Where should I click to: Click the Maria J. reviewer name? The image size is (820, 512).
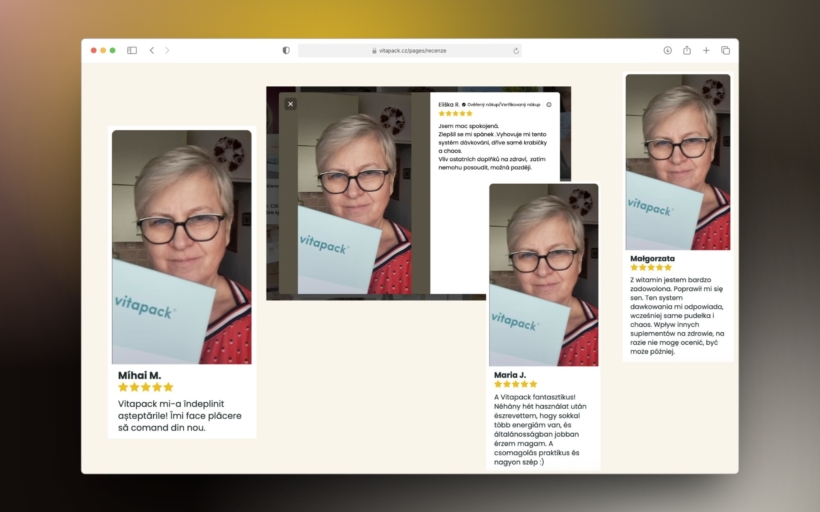tap(510, 374)
